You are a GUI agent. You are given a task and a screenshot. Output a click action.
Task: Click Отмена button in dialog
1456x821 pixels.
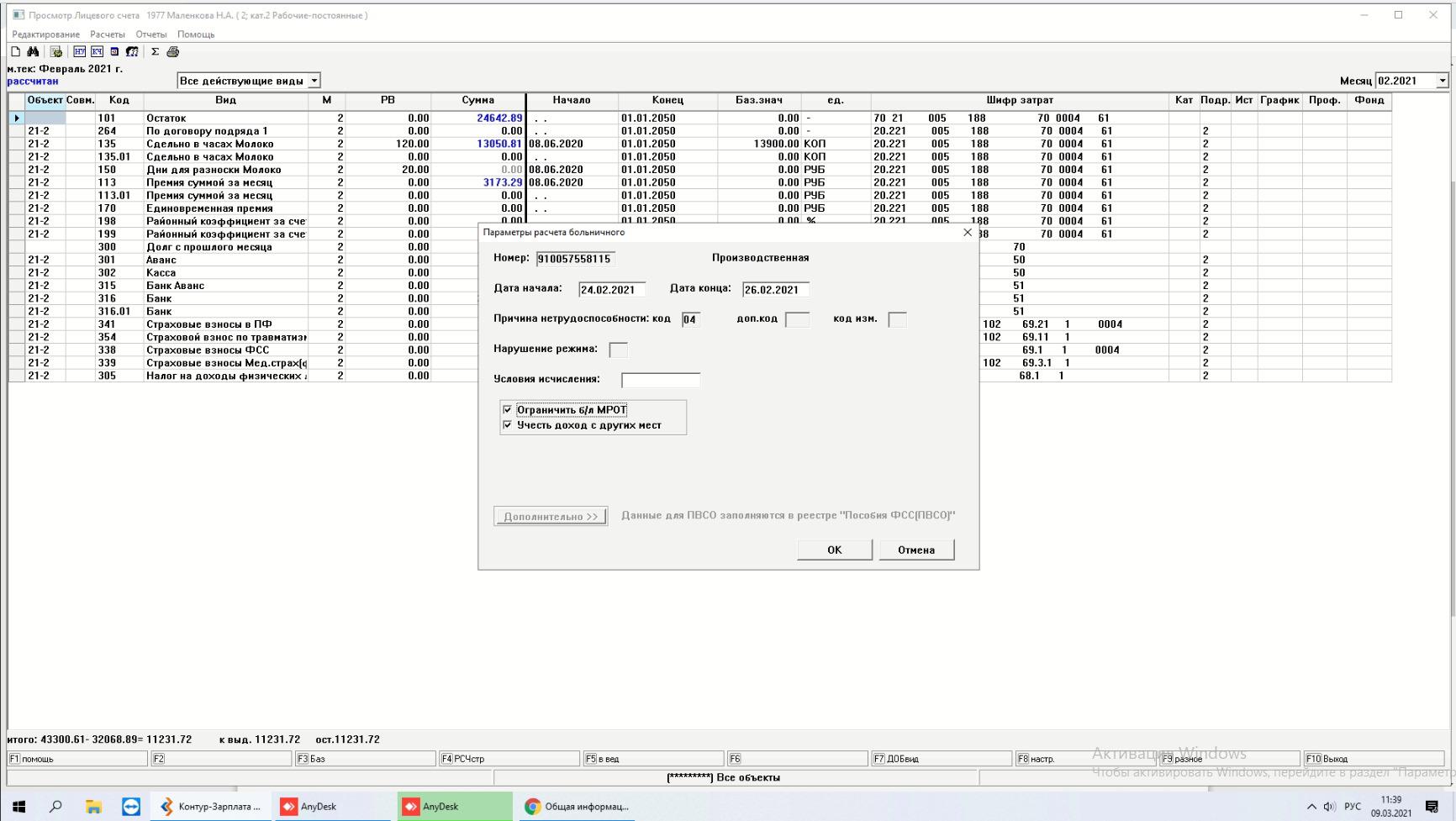pos(916,550)
